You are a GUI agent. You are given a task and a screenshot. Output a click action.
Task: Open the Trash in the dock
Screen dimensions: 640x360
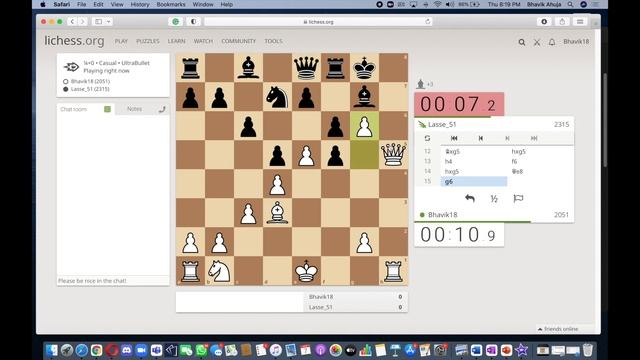(x=587, y=350)
